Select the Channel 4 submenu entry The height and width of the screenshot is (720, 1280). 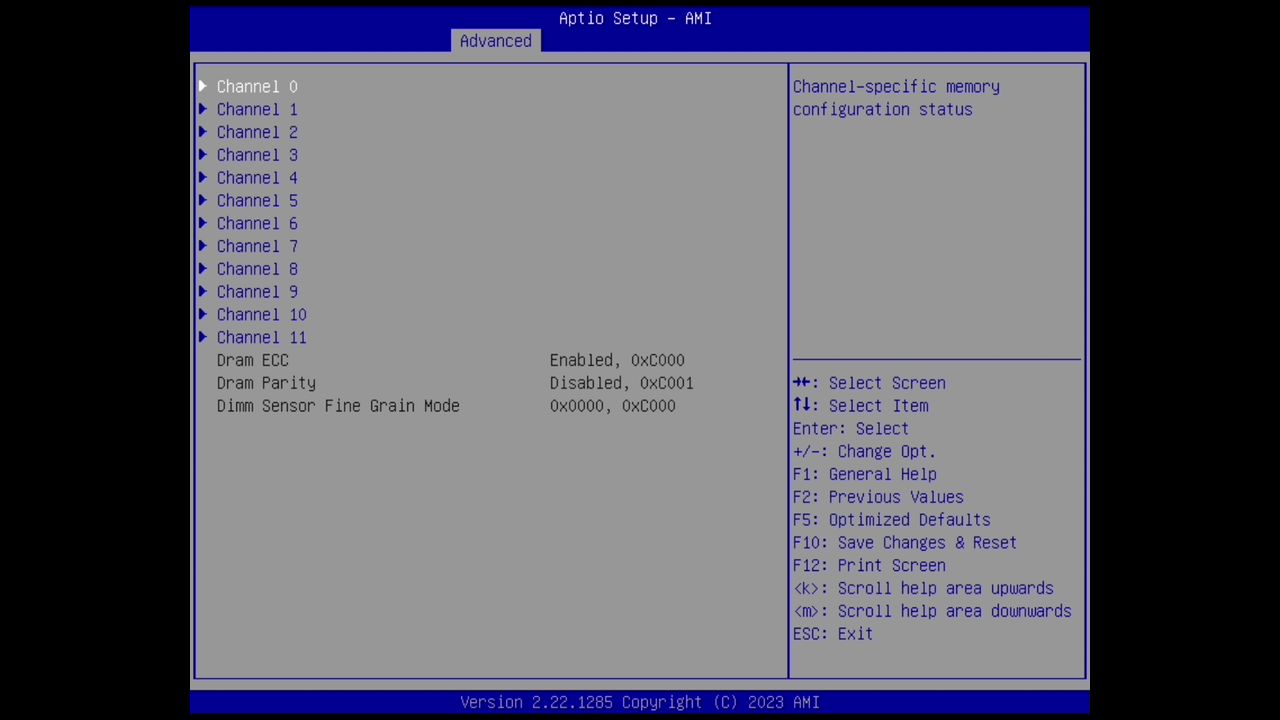(257, 178)
